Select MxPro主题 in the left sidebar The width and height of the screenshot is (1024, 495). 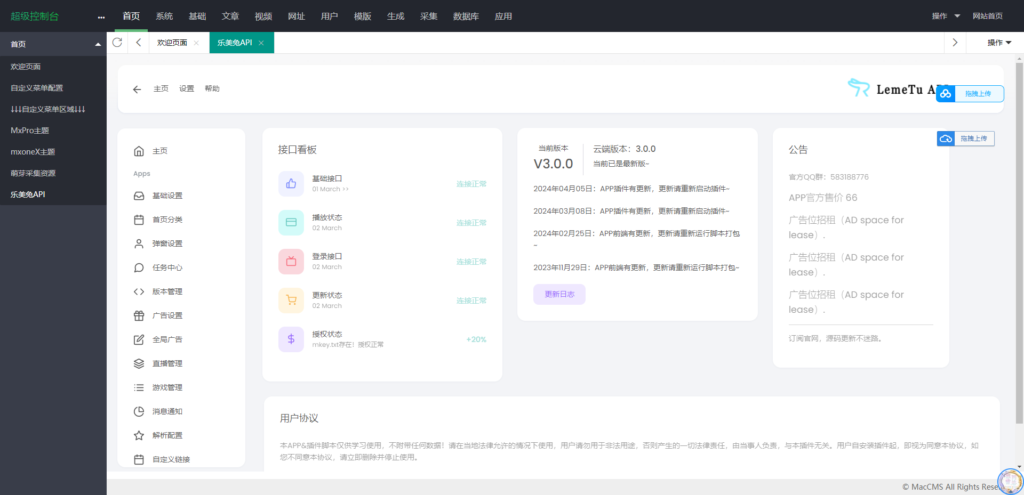pos(30,130)
